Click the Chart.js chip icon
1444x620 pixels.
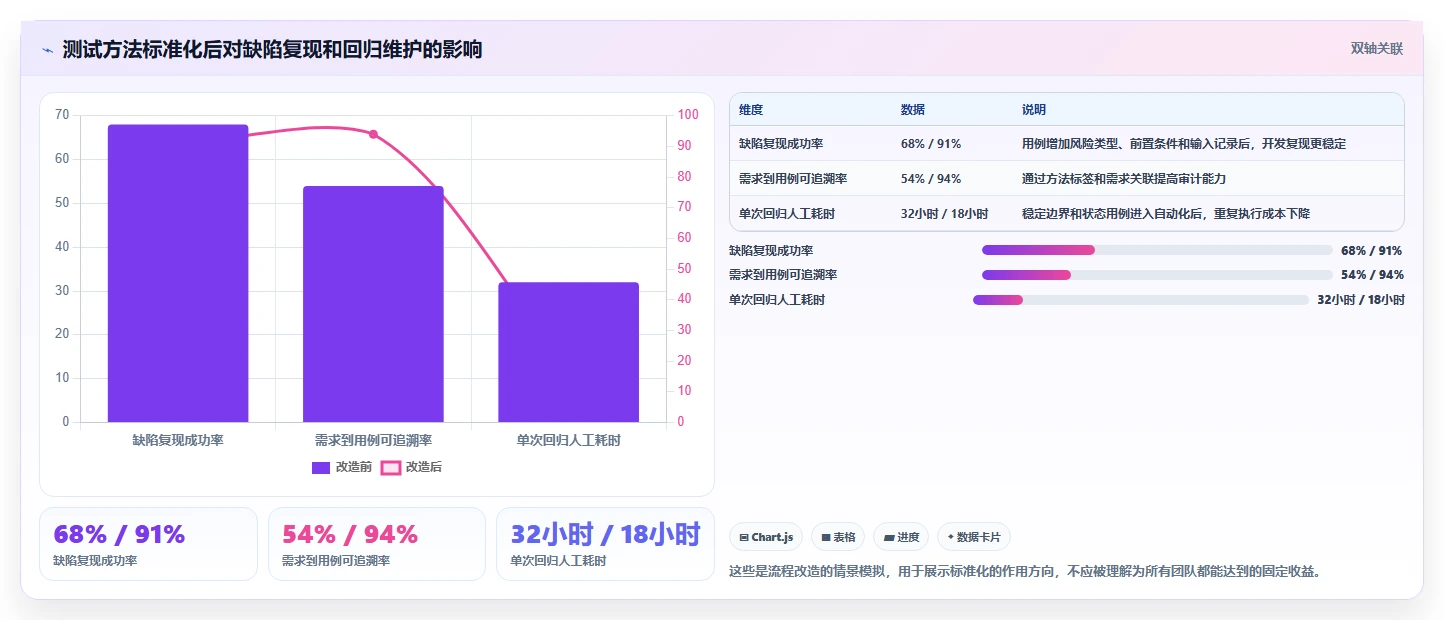point(744,537)
